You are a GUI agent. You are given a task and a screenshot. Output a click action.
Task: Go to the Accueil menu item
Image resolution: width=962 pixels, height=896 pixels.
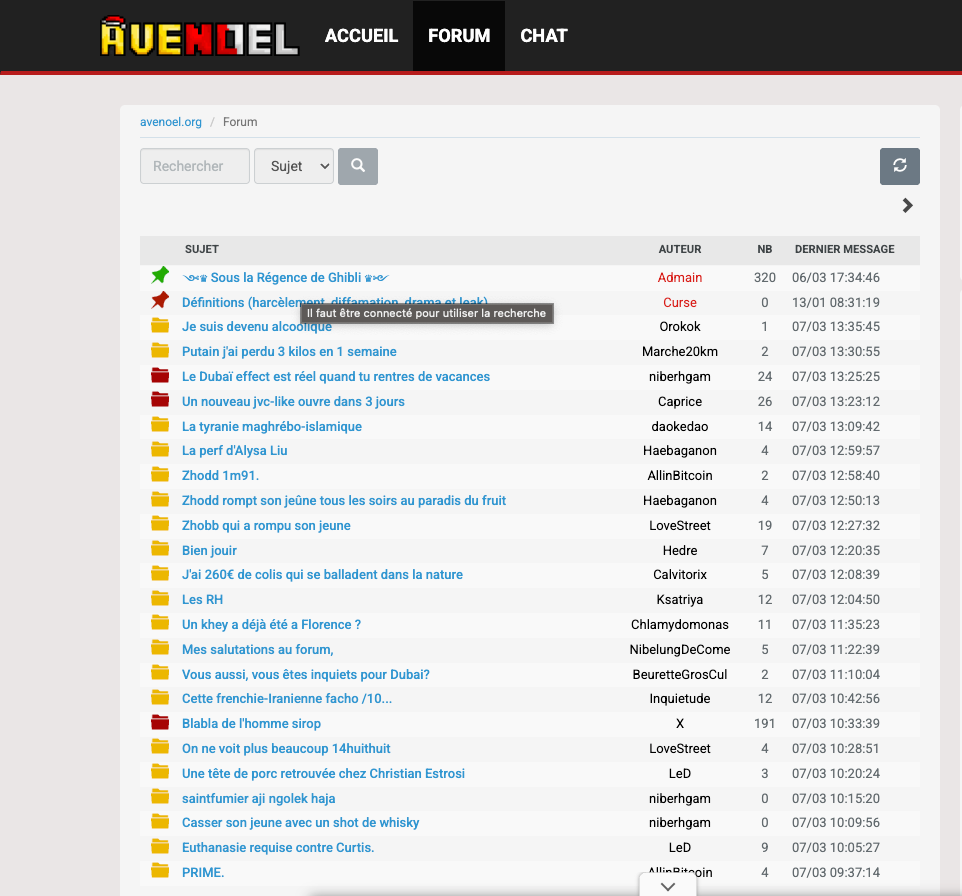[x=361, y=36]
